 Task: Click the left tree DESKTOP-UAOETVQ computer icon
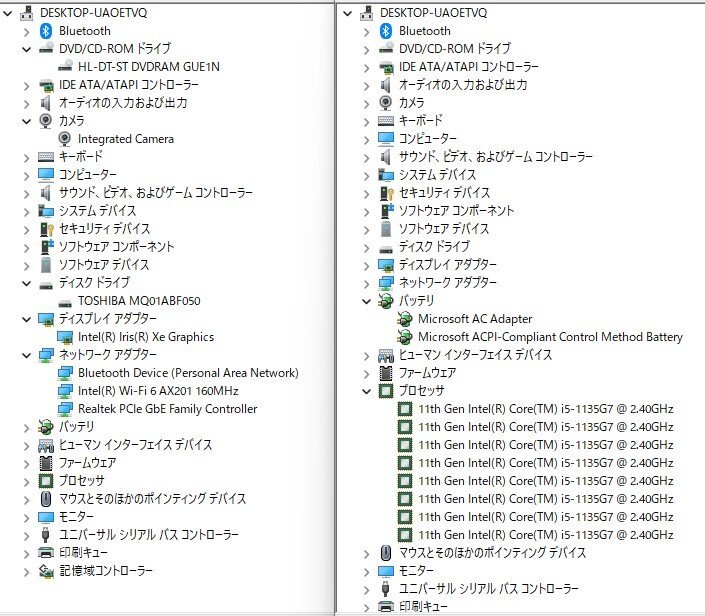27,13
